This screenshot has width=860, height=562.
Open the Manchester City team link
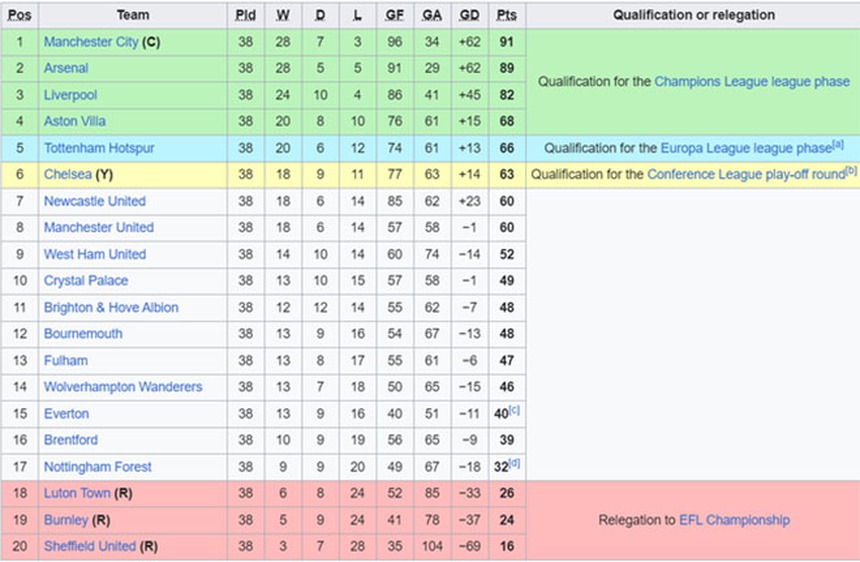(x=91, y=42)
